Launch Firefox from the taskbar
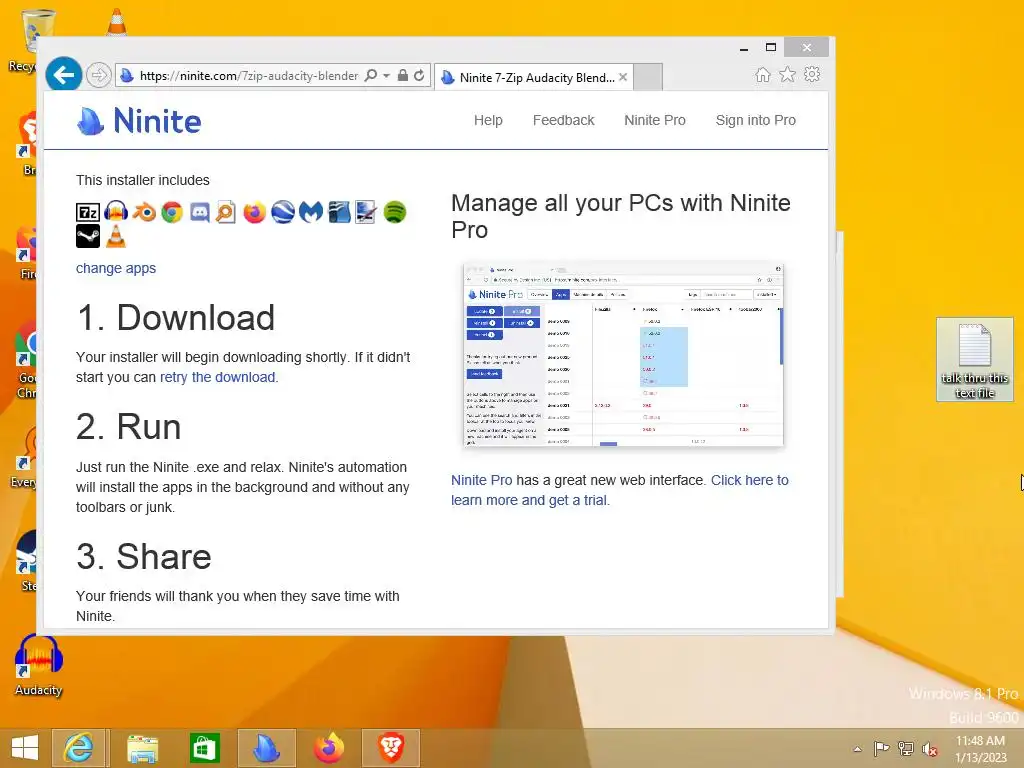The image size is (1024, 768). [x=329, y=748]
